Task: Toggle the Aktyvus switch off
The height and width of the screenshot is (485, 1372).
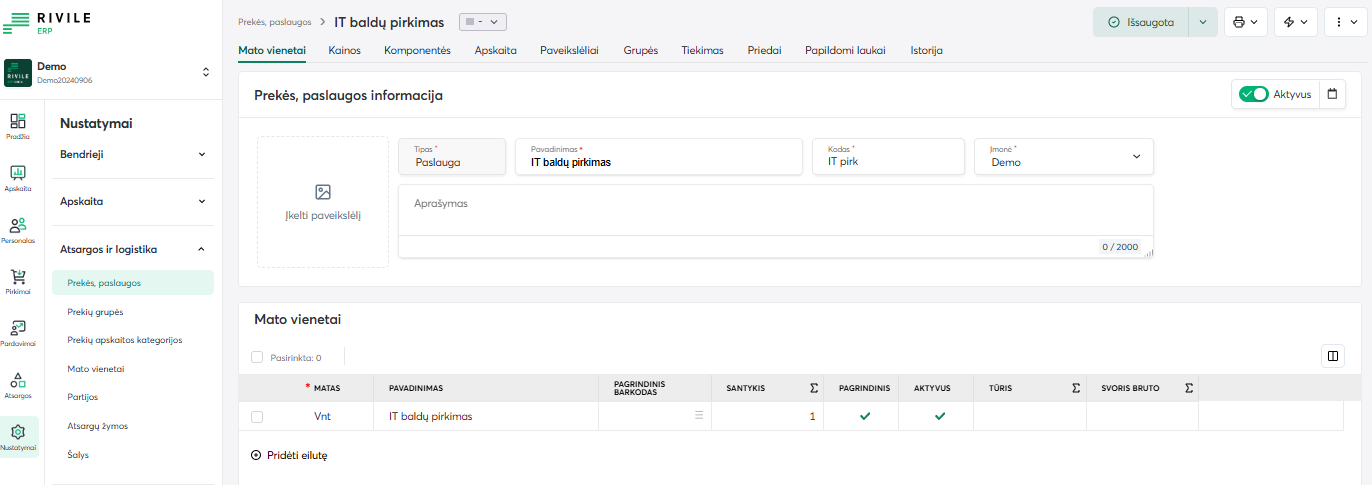Action: tap(1253, 94)
